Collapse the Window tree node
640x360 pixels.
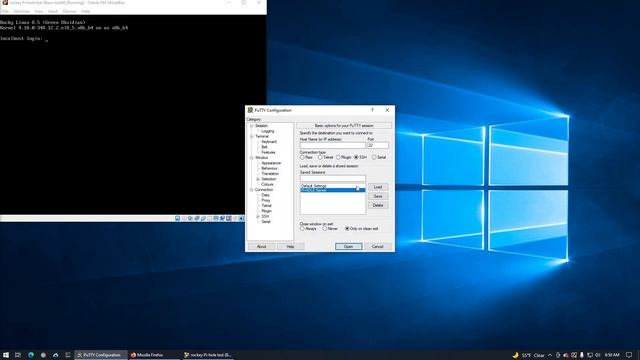pyautogui.click(x=251, y=158)
